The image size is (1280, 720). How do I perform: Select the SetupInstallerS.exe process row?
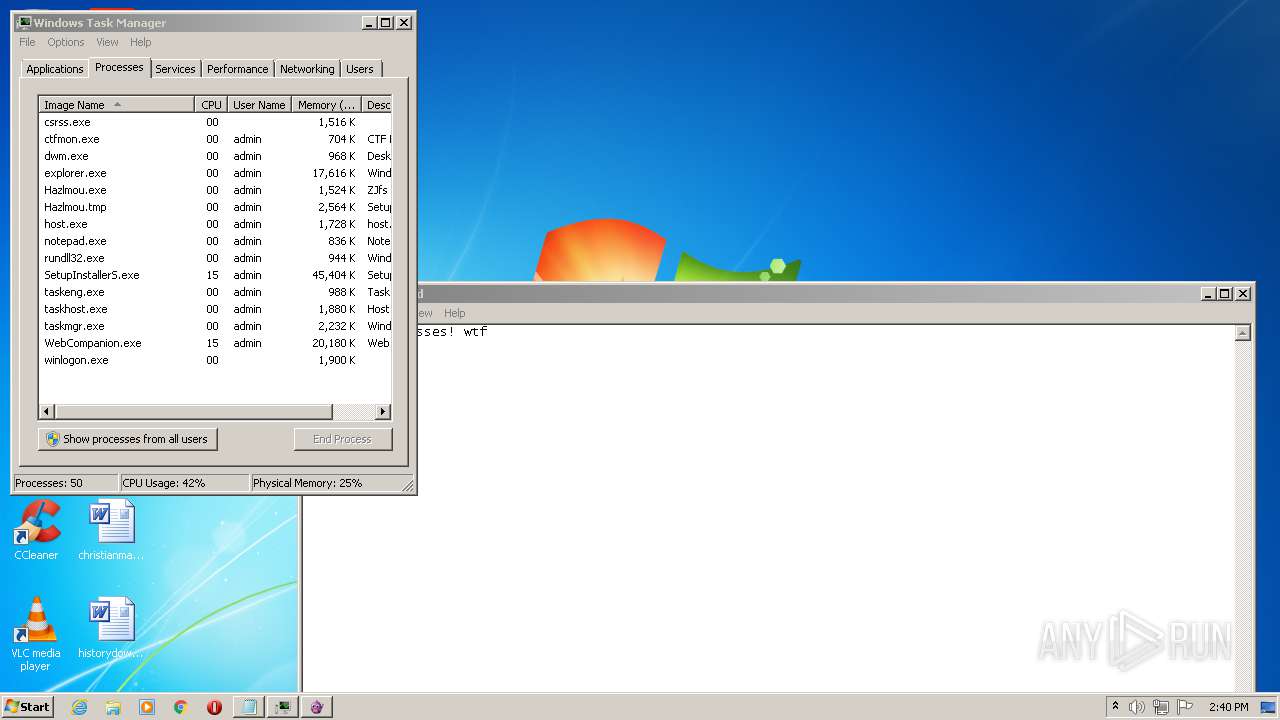215,275
